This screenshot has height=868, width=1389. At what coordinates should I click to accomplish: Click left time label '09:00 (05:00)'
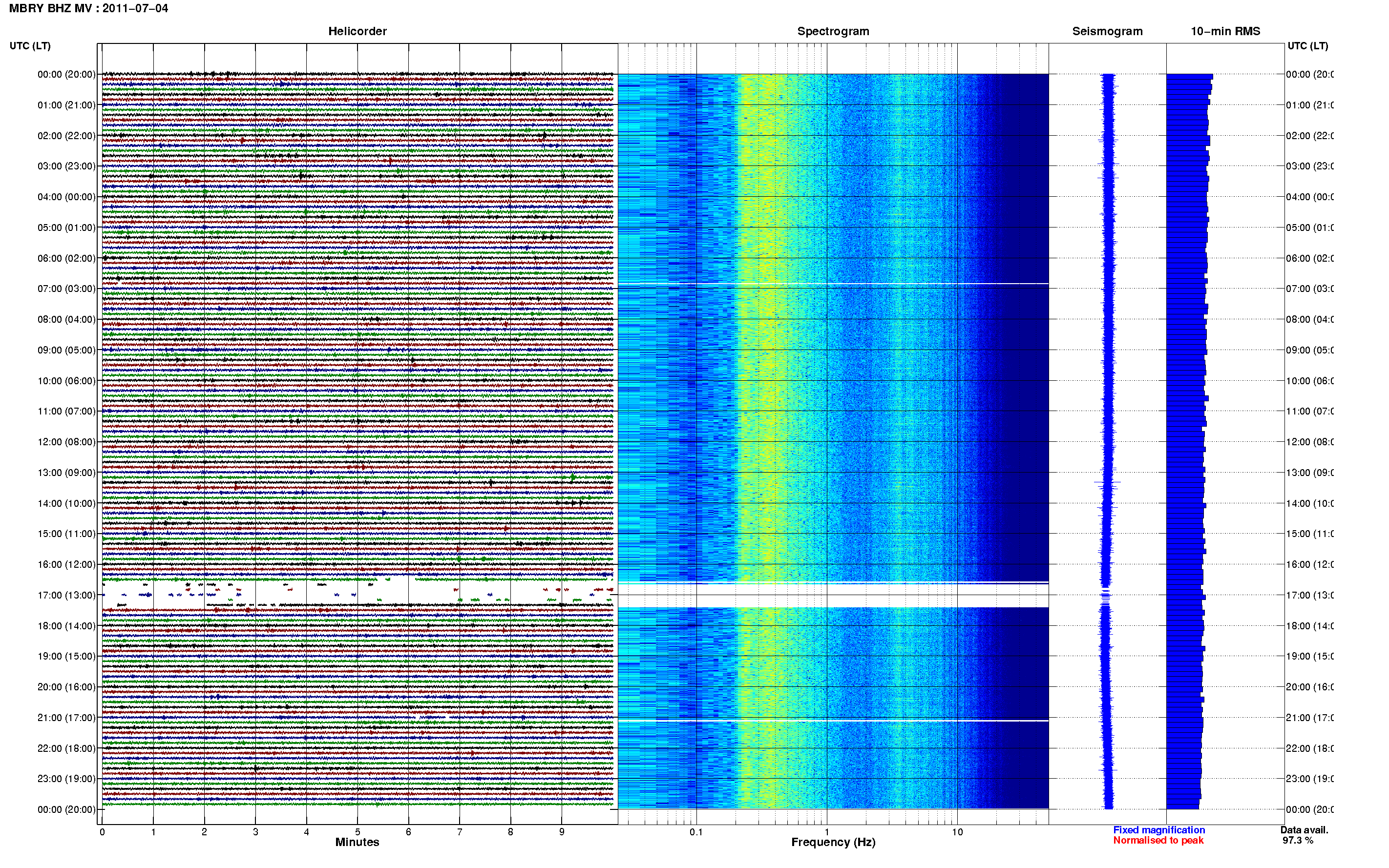(x=66, y=350)
